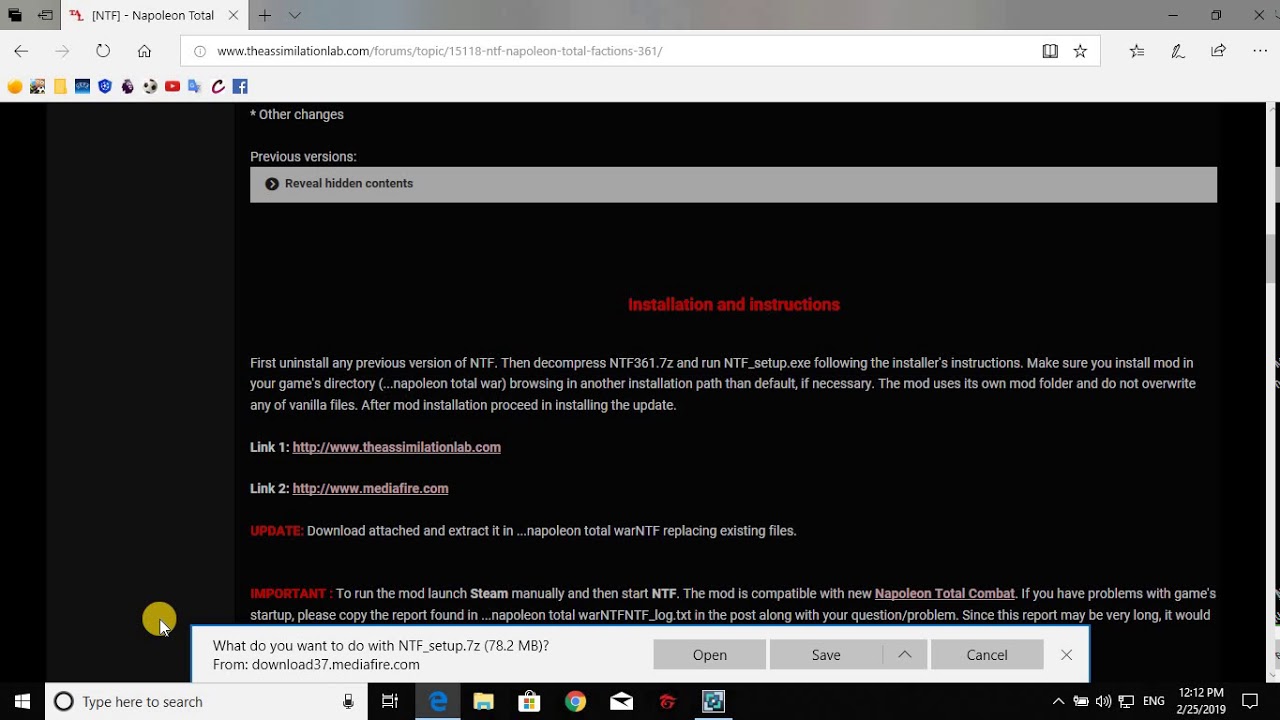Viewport: 1280px width, 720px height.
Task: Open the downloaded NTF_setup.7z file
Action: click(709, 655)
